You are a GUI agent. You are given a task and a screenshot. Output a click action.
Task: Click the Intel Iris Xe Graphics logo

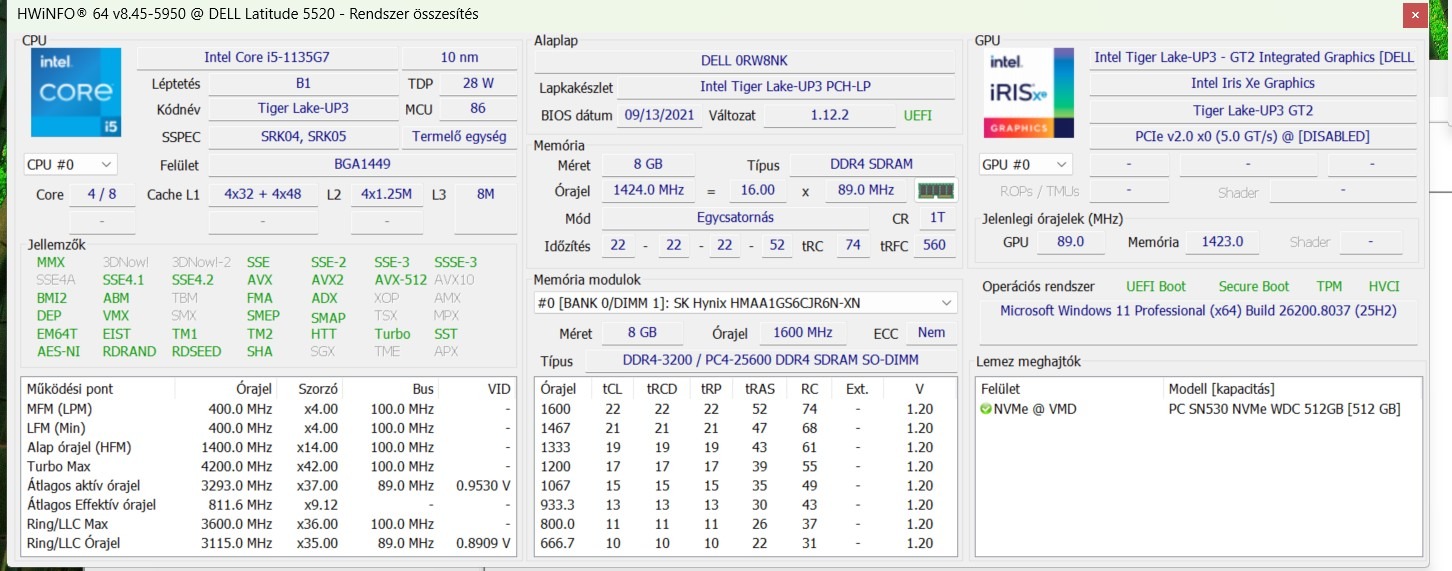(x=1029, y=94)
